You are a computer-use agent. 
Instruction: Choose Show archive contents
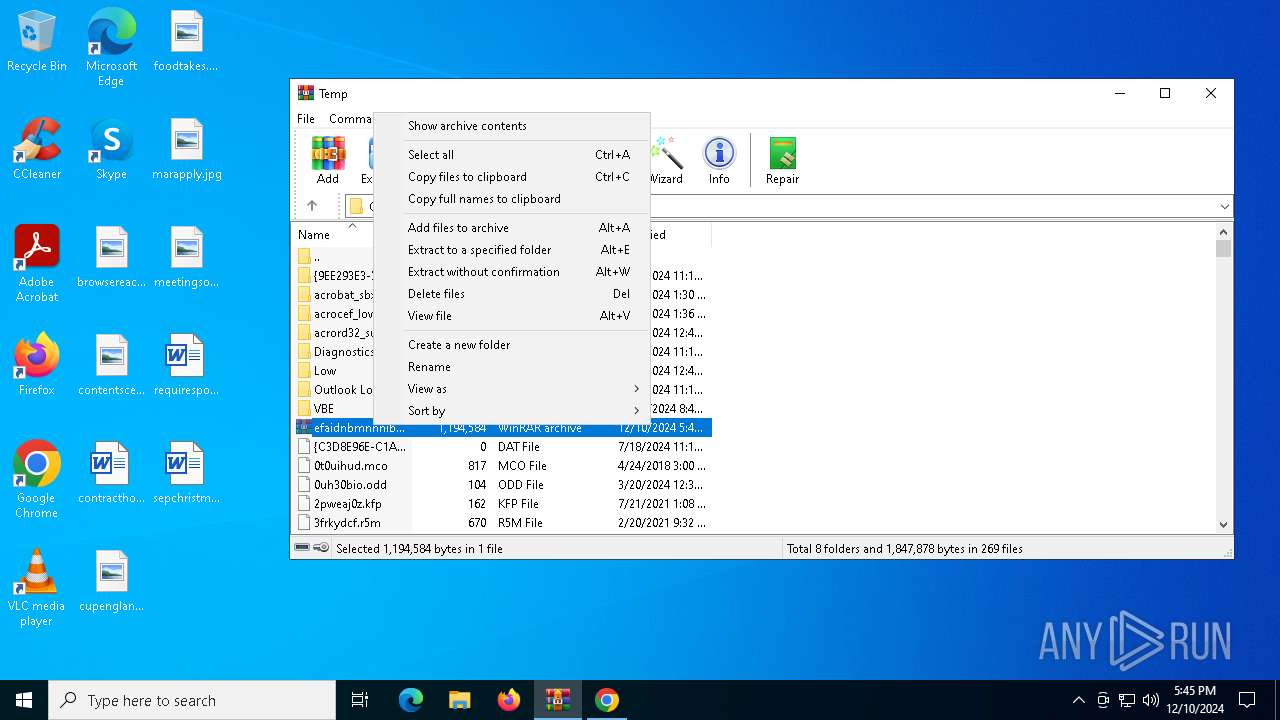pos(511,126)
